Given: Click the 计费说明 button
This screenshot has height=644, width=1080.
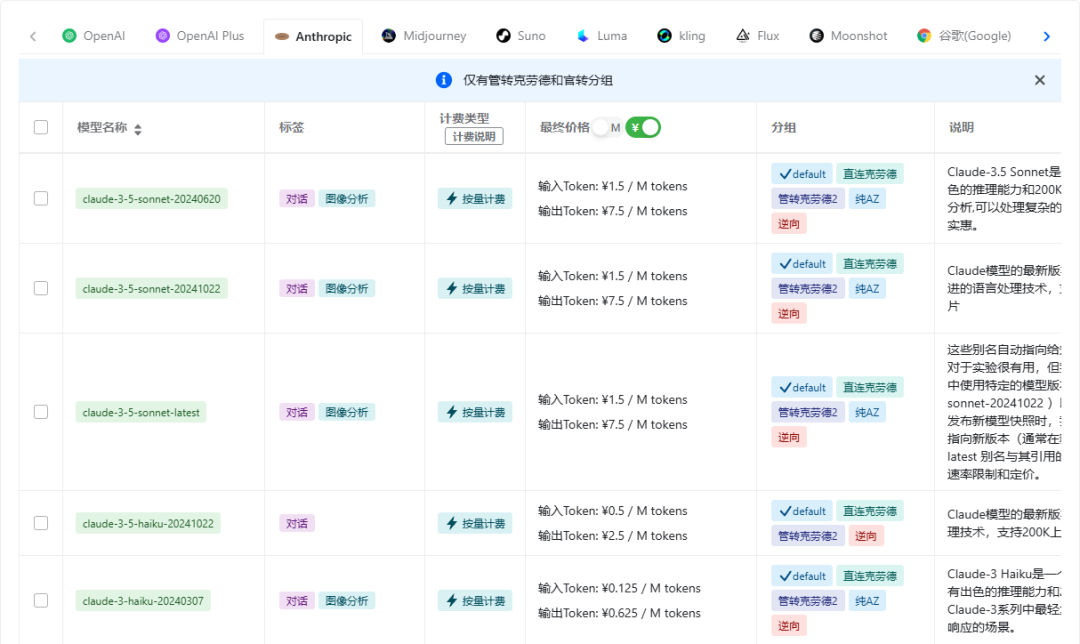Looking at the screenshot, I should click(474, 137).
